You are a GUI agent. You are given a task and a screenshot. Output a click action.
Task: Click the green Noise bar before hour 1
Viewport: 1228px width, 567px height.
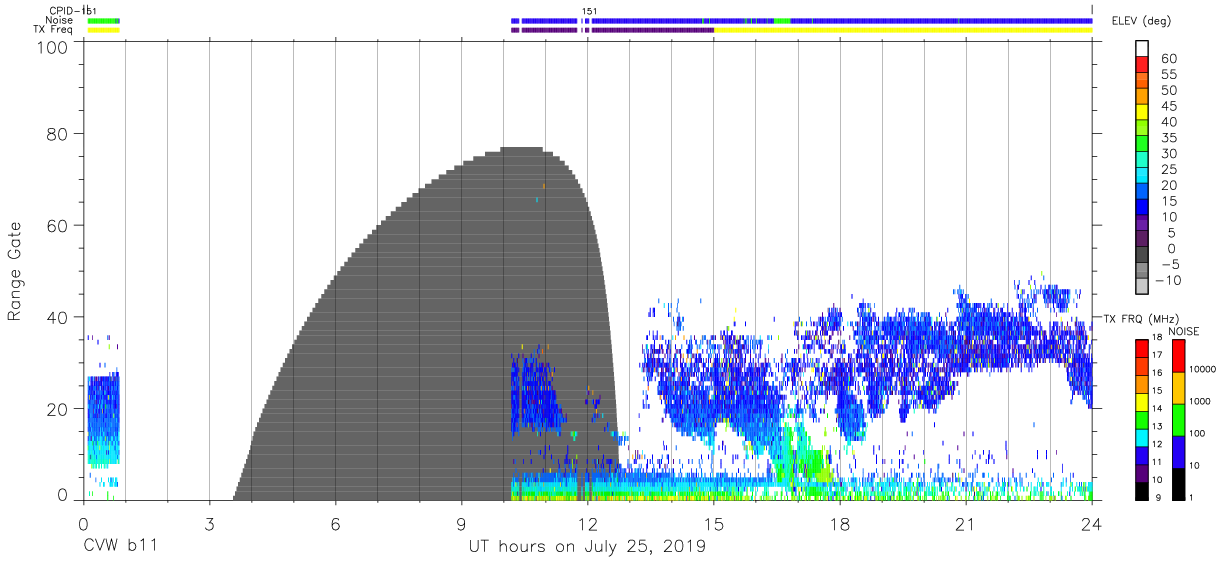coord(103,20)
